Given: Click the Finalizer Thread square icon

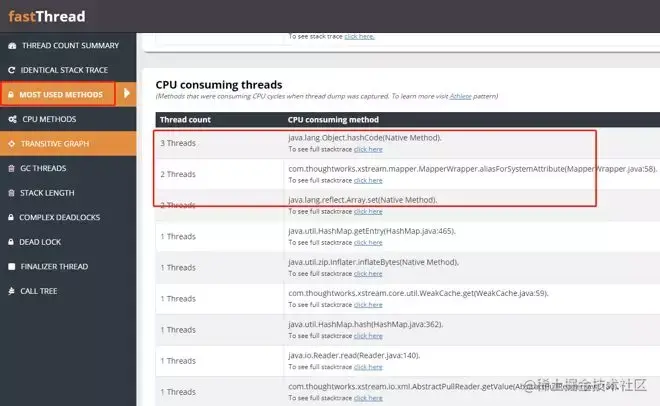Looking at the screenshot, I should [11, 266].
